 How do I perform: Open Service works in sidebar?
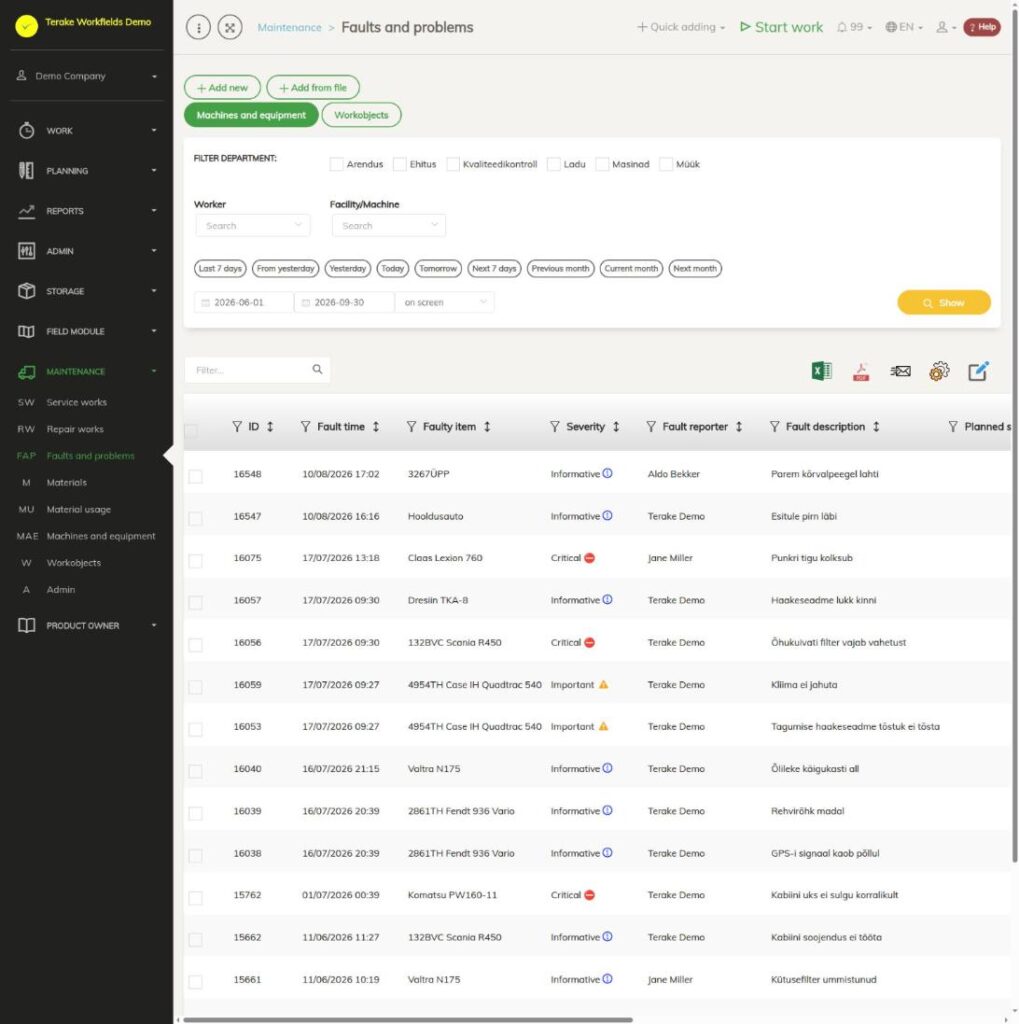(x=76, y=402)
